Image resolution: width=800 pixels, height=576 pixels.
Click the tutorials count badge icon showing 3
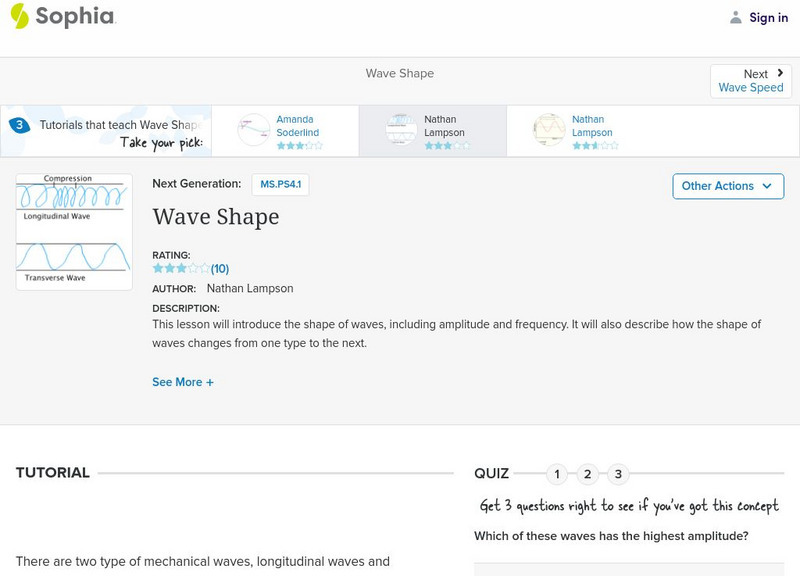pyautogui.click(x=19, y=125)
